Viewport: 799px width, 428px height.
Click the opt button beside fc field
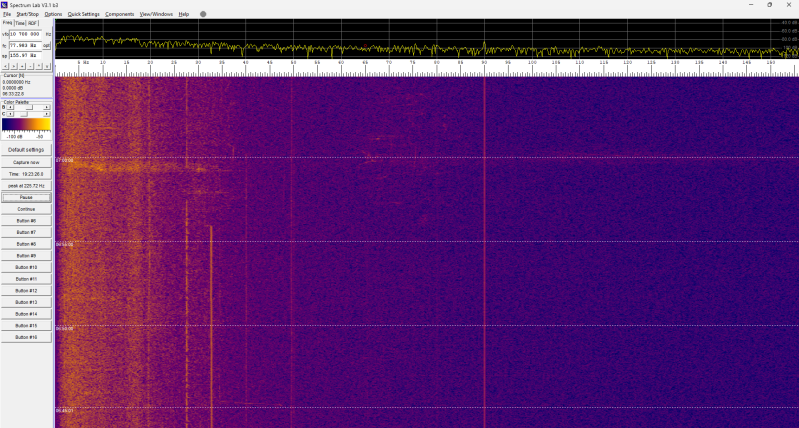pos(46,45)
